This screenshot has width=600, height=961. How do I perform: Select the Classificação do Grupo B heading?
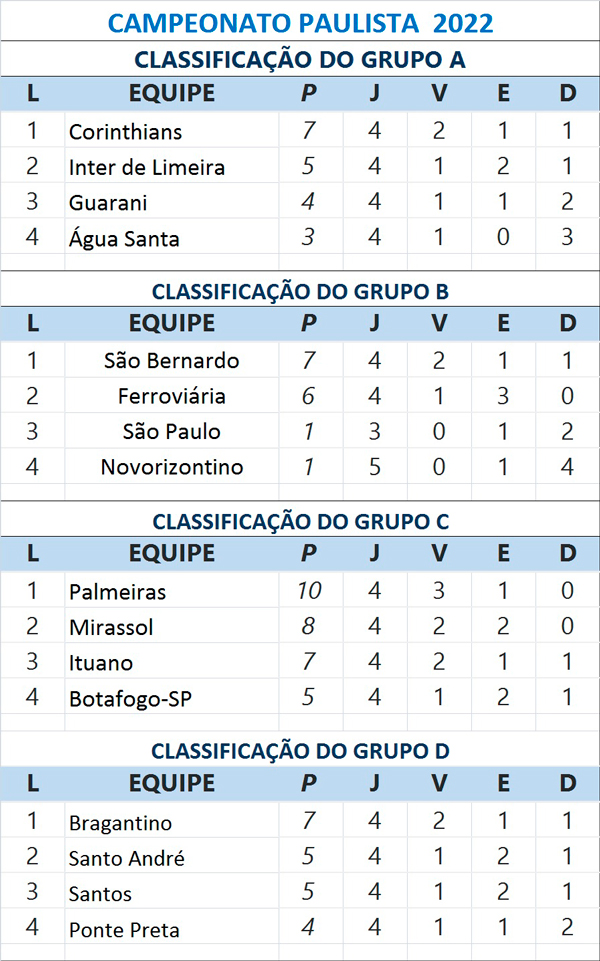pyautogui.click(x=300, y=291)
